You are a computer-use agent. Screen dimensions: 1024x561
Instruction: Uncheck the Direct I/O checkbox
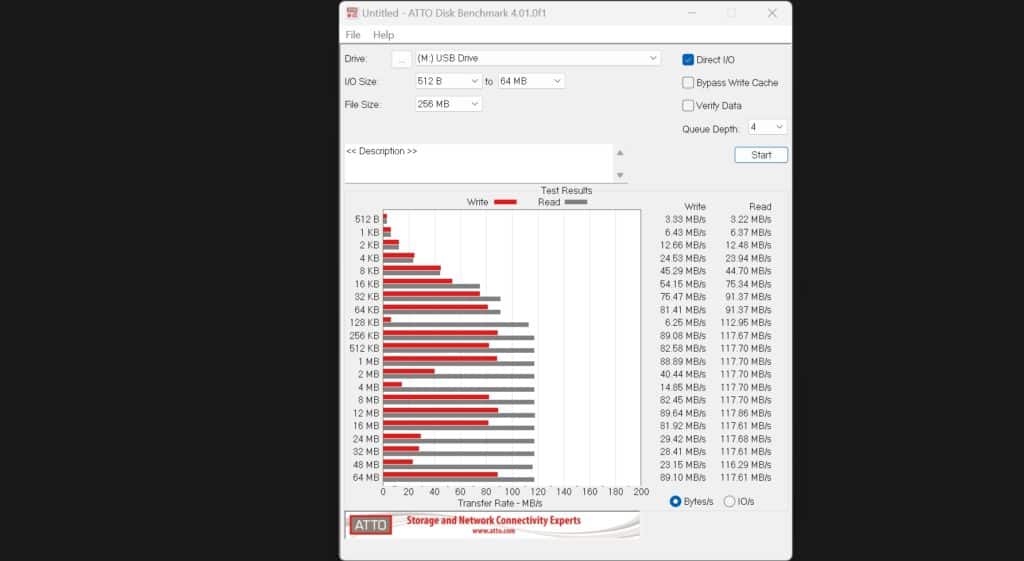click(688, 59)
